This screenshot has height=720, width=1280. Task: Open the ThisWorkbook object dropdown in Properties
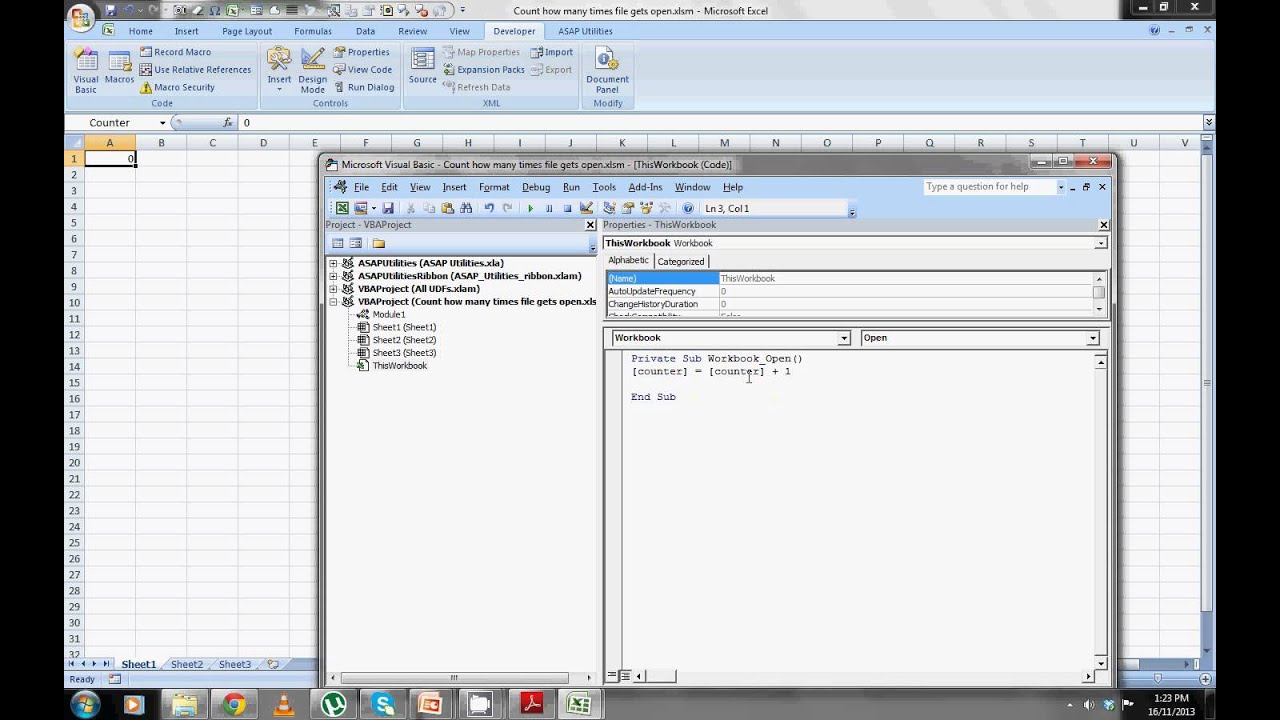click(x=1101, y=243)
